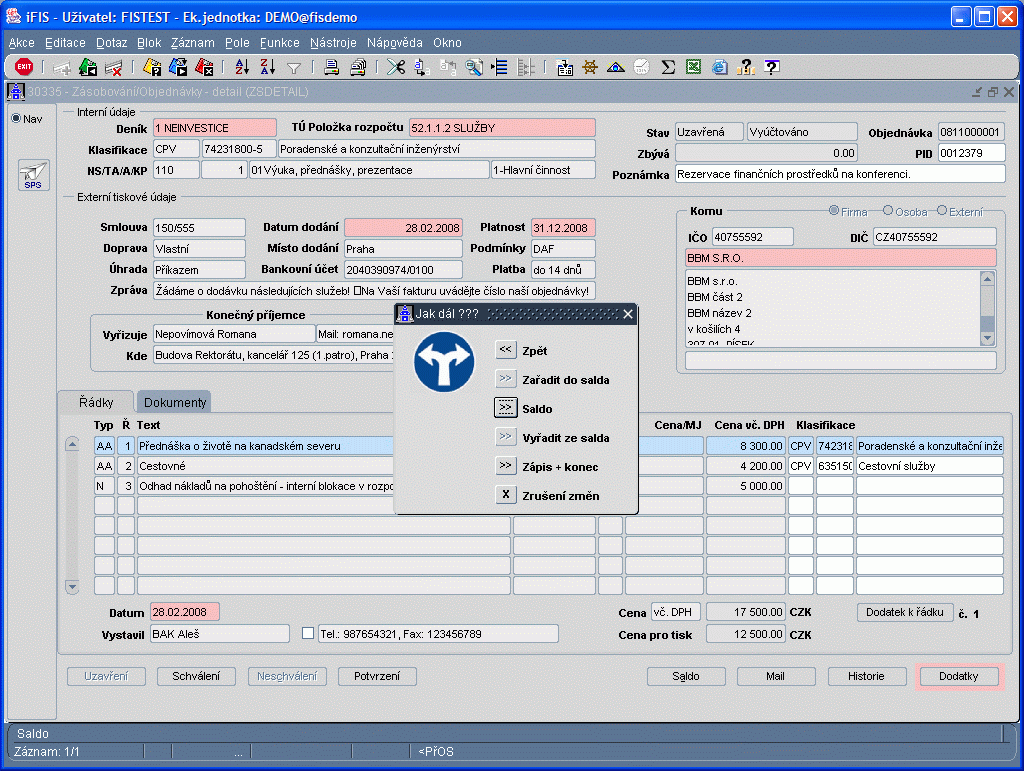The width and height of the screenshot is (1024, 771).
Task: Select the Osoba radio button
Action: tap(888, 211)
